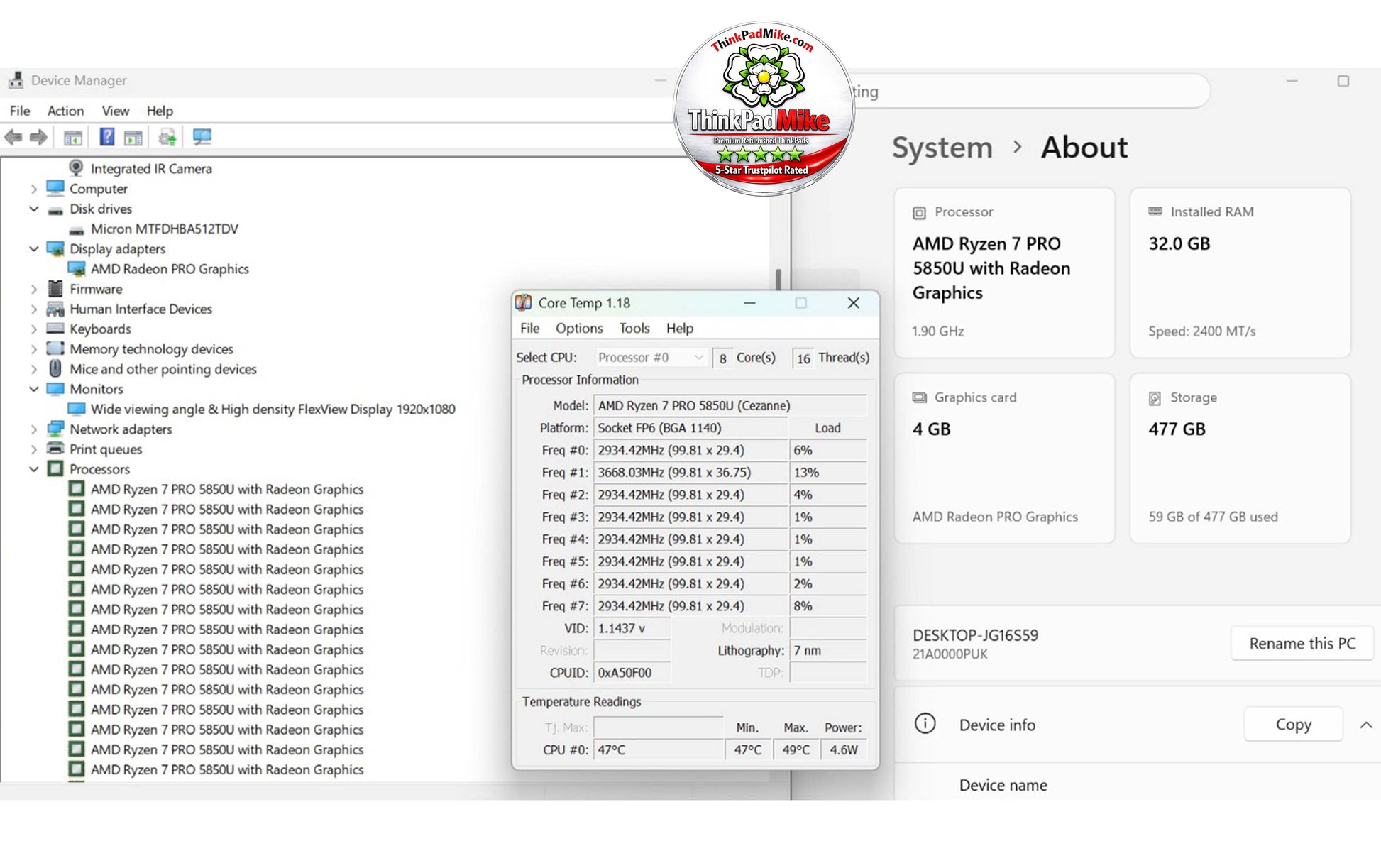The height and width of the screenshot is (868, 1381).
Task: Click the Scan for hardware changes icon
Action: point(202,138)
